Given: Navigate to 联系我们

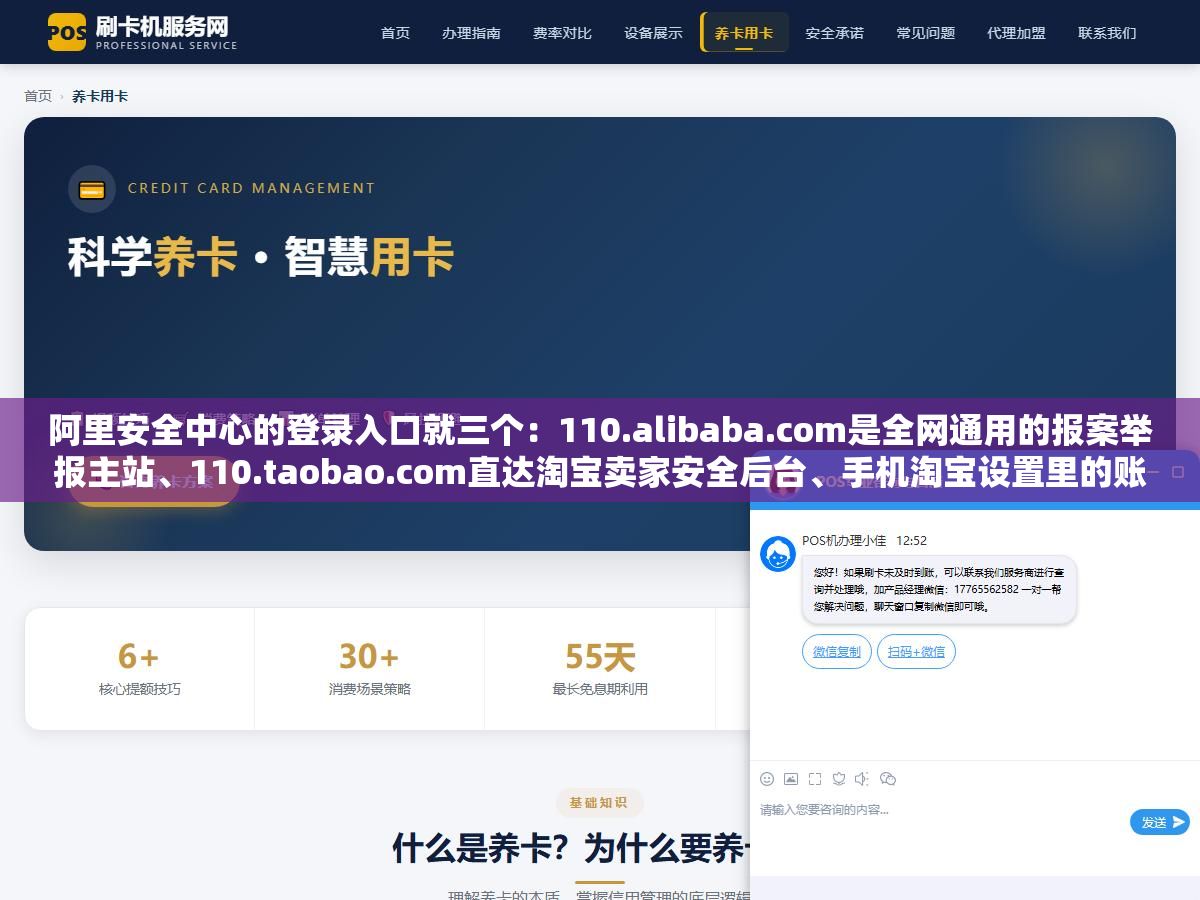Looking at the screenshot, I should point(1107,32).
